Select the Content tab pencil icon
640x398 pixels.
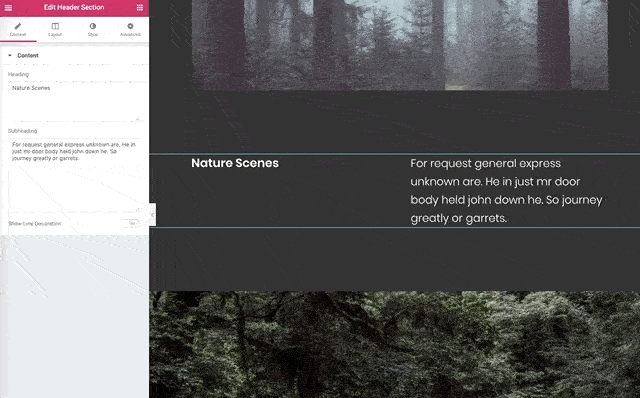click(x=18, y=26)
